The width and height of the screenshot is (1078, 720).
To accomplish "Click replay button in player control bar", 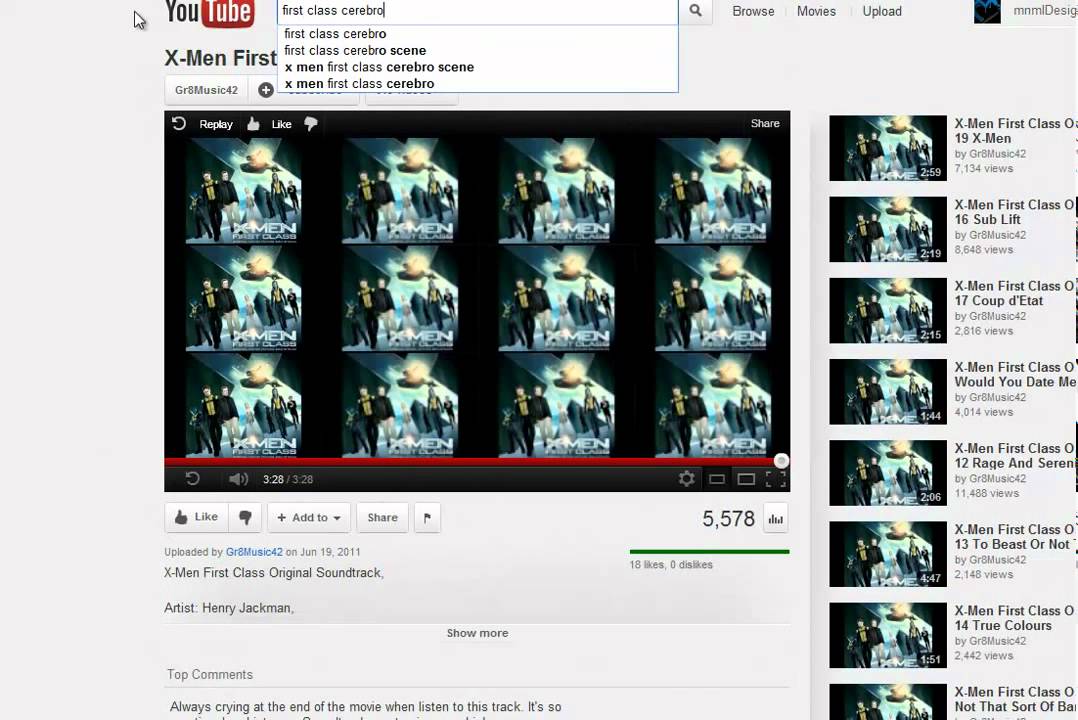I will pos(192,479).
